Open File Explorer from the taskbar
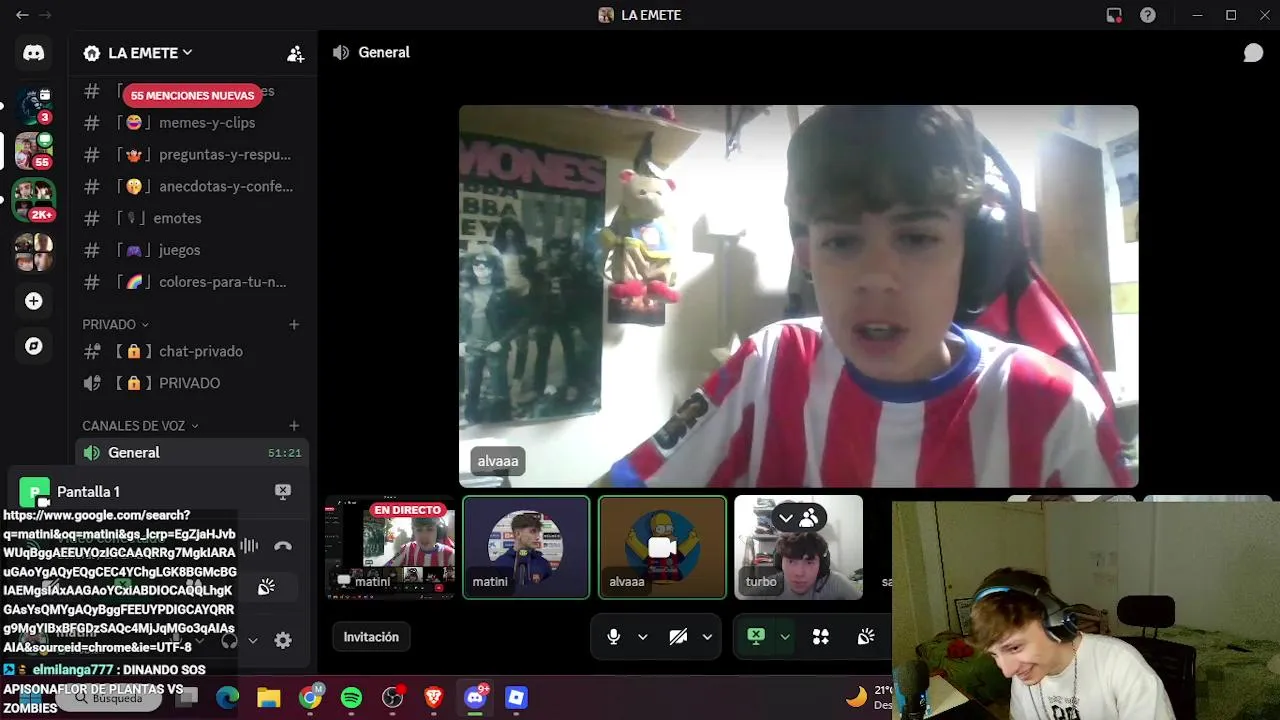This screenshot has width=1280, height=720. (x=269, y=697)
